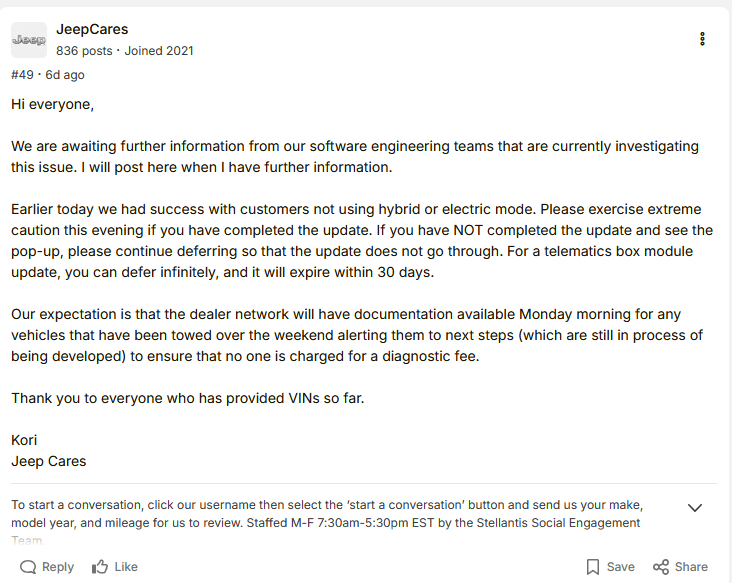The width and height of the screenshot is (732, 583).
Task: Click the 'Hi everyone,' greeting line
Action: [53, 104]
